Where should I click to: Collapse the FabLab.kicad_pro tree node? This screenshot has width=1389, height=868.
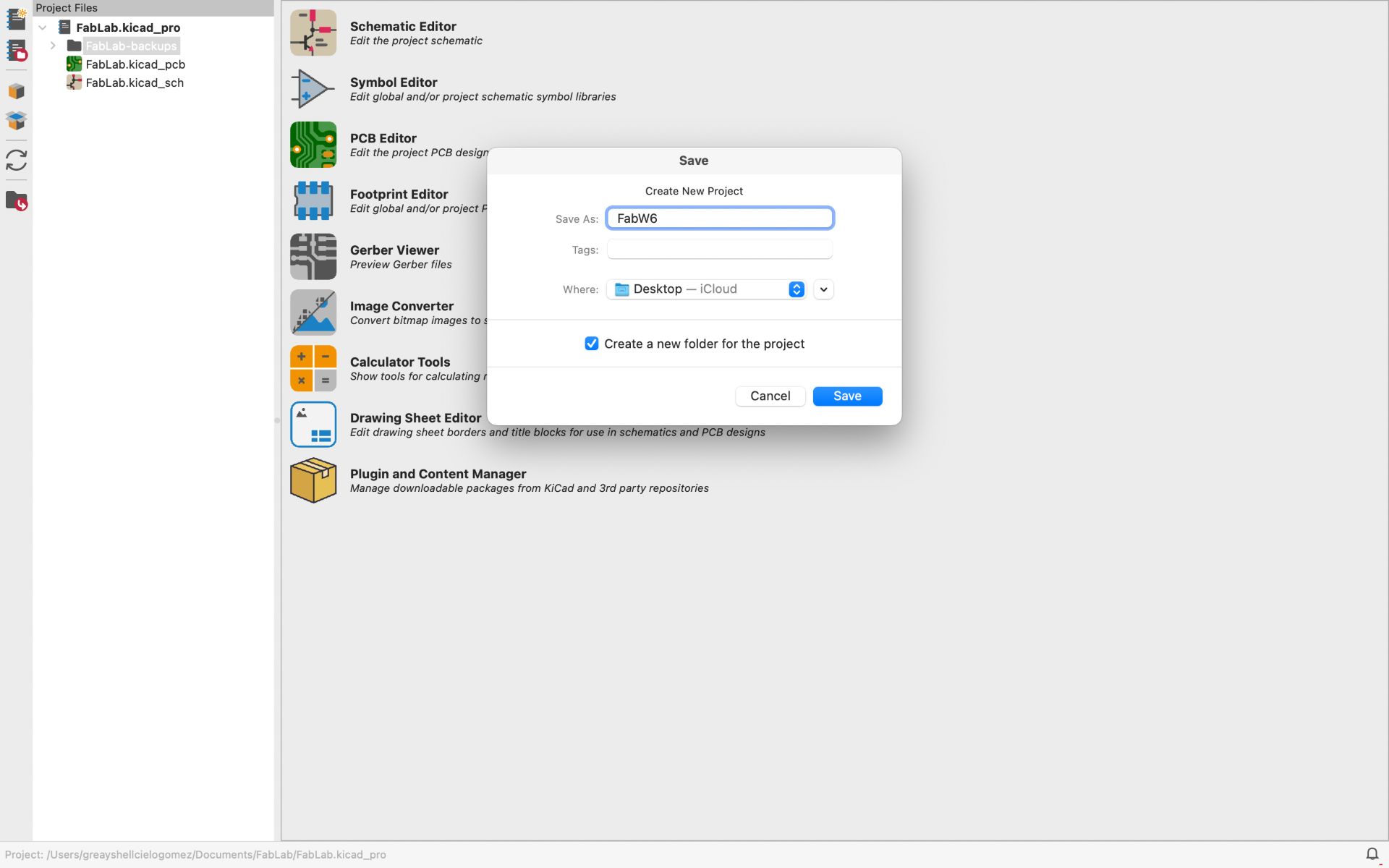[43, 27]
